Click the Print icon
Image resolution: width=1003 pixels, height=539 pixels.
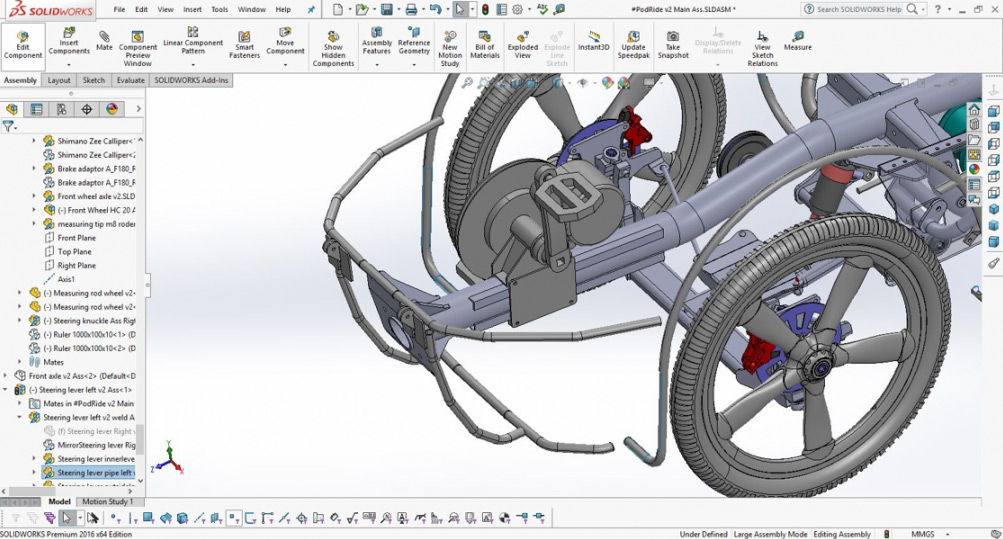411,10
